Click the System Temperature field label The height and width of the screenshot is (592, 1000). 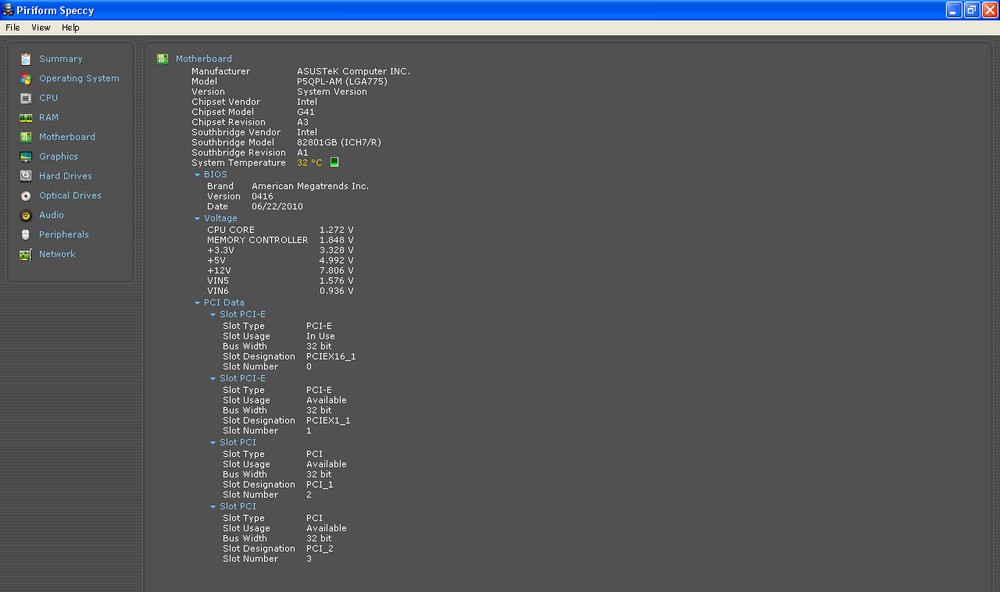(239, 163)
